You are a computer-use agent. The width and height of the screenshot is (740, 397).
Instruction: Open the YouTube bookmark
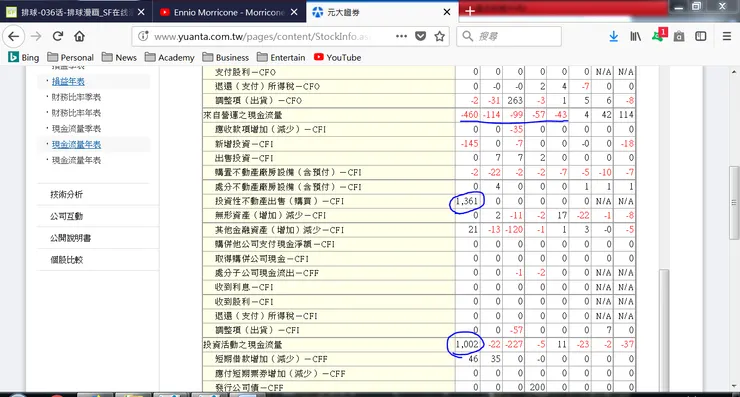tap(337, 58)
